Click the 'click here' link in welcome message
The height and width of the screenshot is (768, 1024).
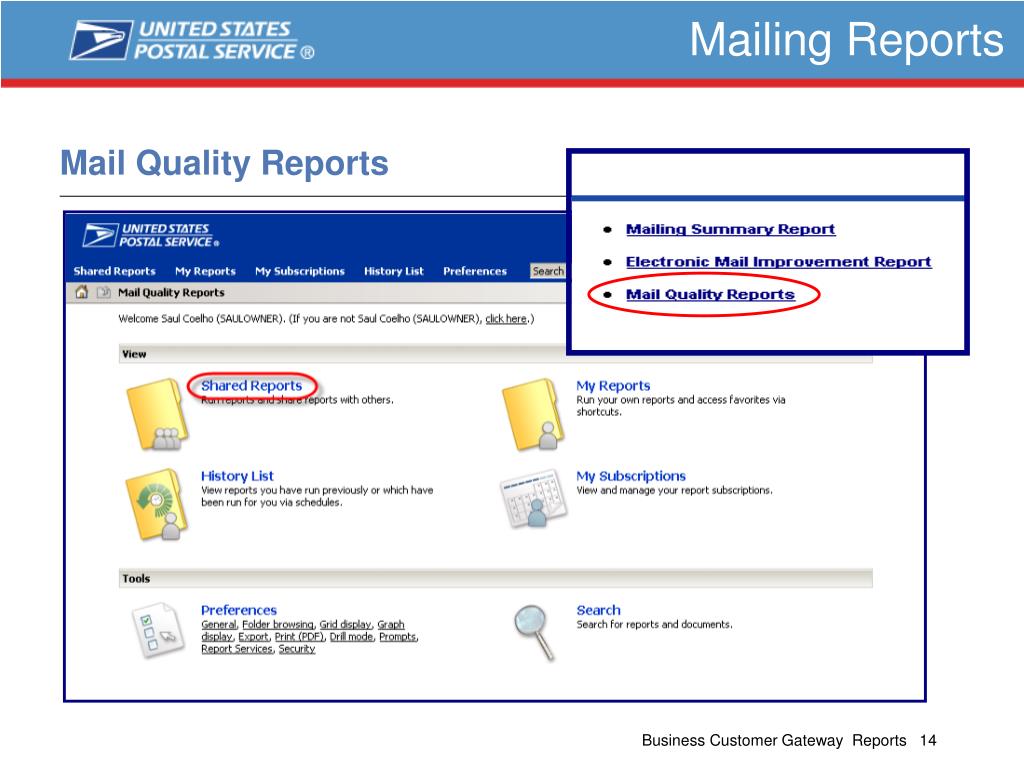tap(505, 319)
